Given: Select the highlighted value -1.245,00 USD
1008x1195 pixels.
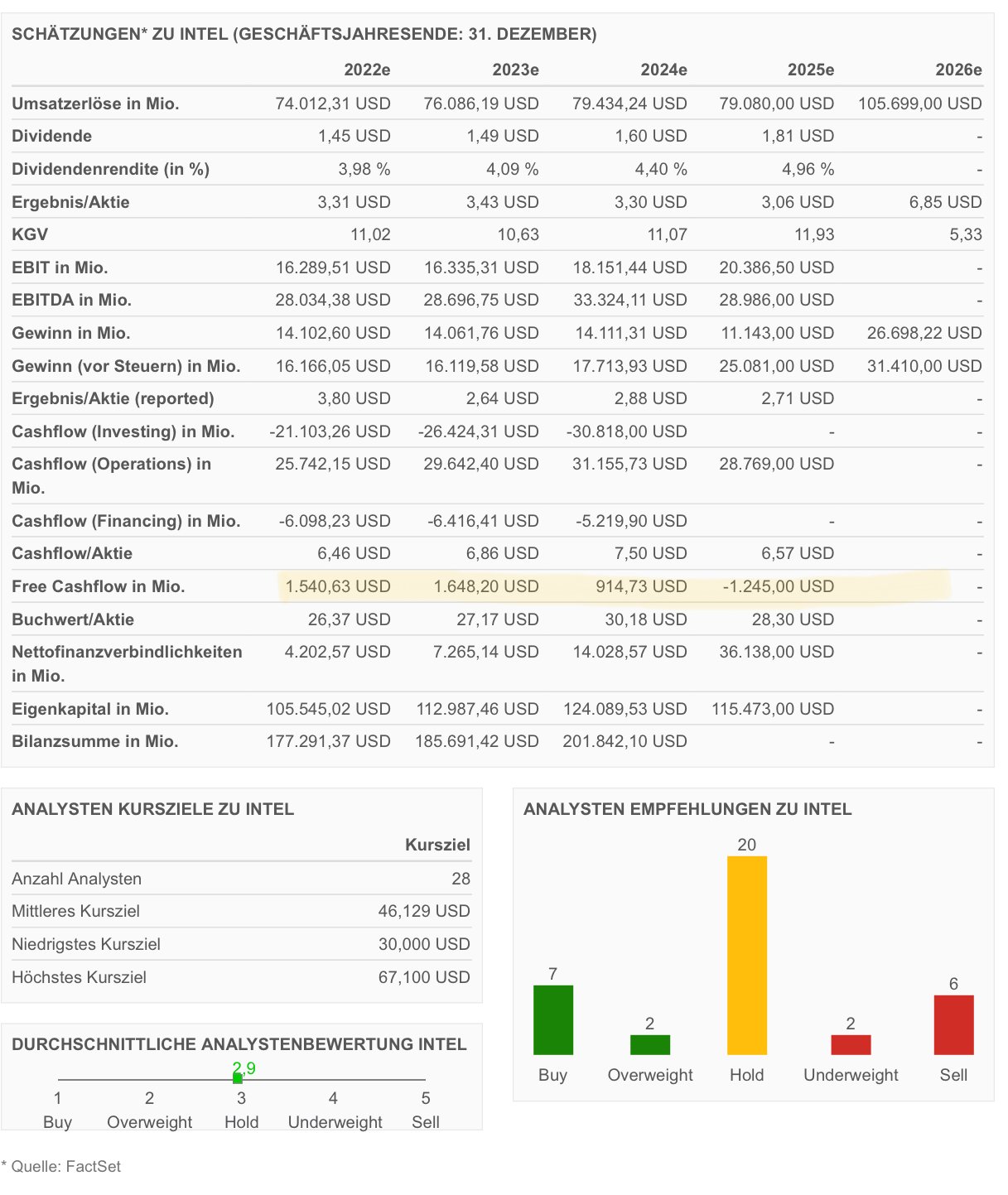Looking at the screenshot, I should point(779,586).
